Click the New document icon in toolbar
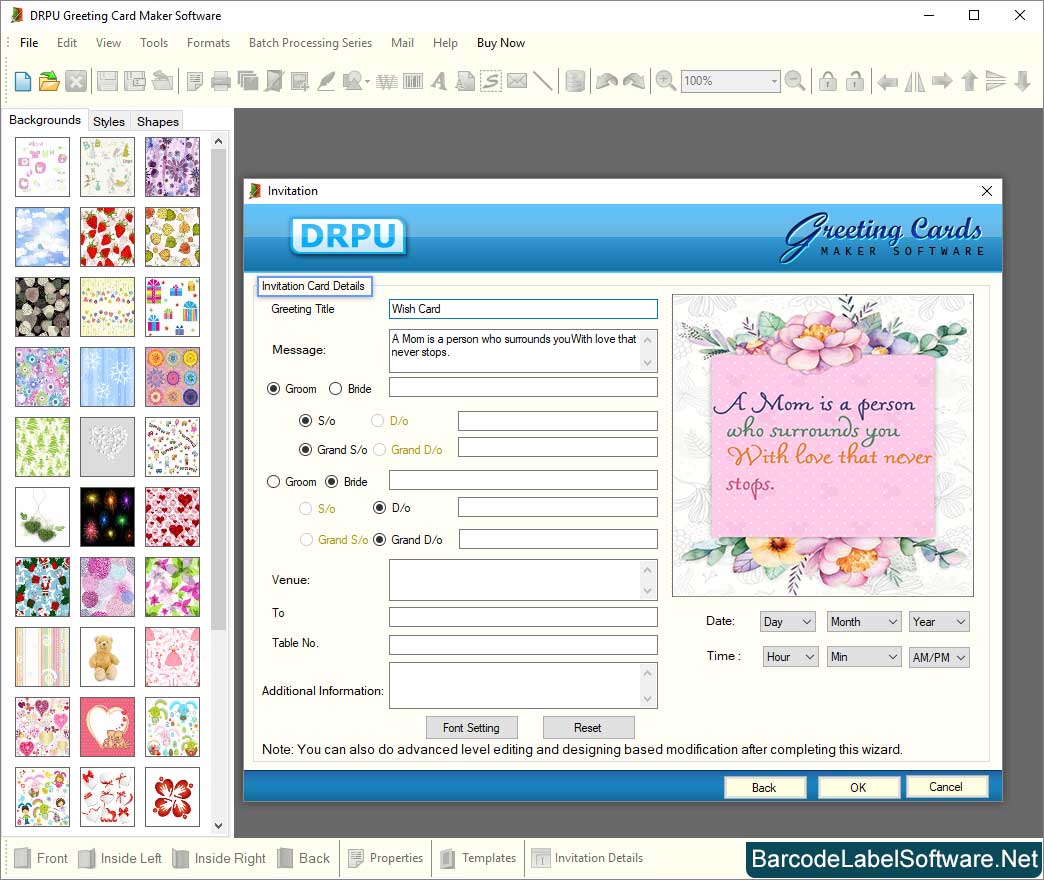This screenshot has width=1044, height=880. [x=22, y=81]
